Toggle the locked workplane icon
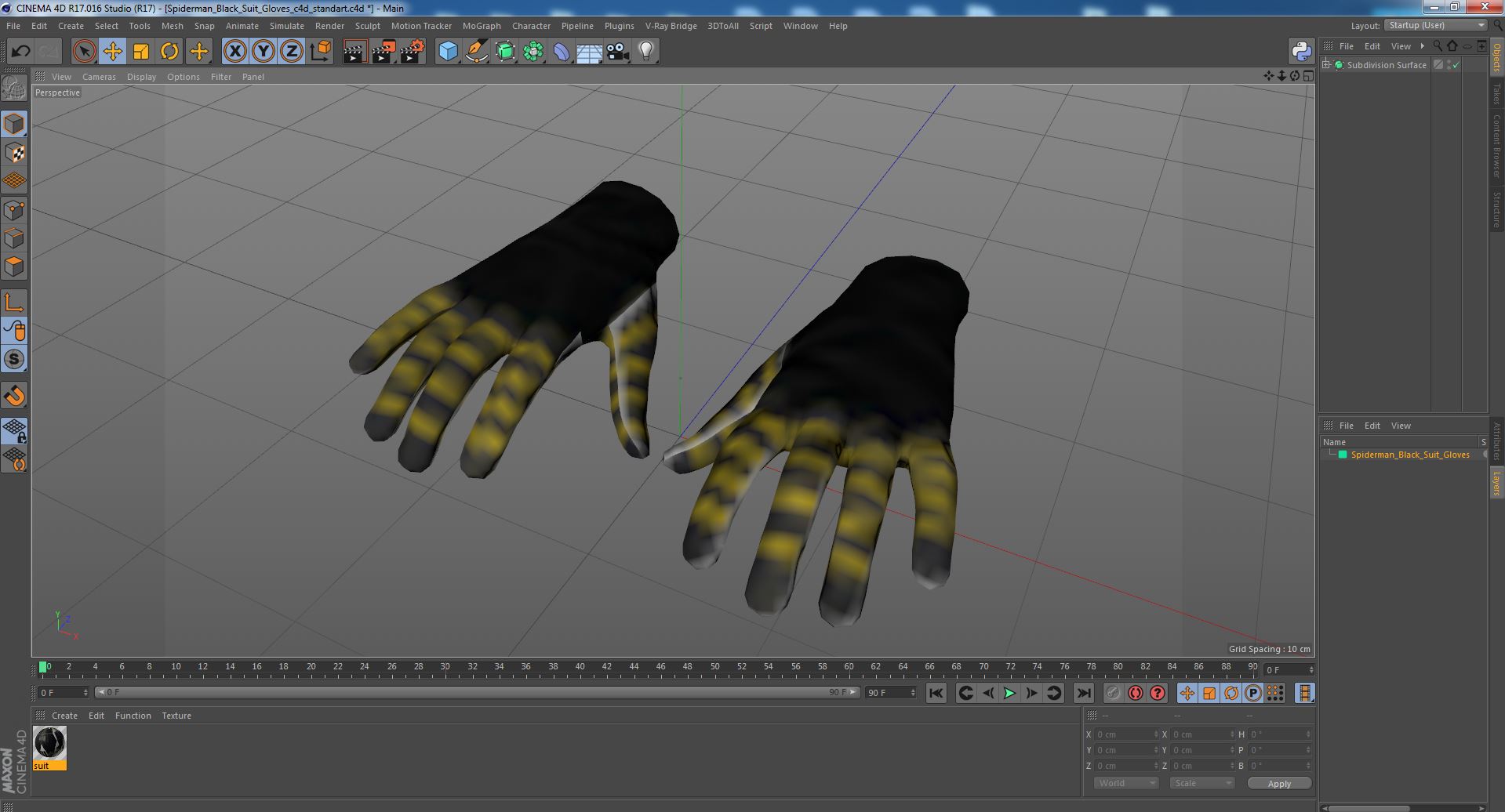The height and width of the screenshot is (812, 1505). tap(14, 431)
